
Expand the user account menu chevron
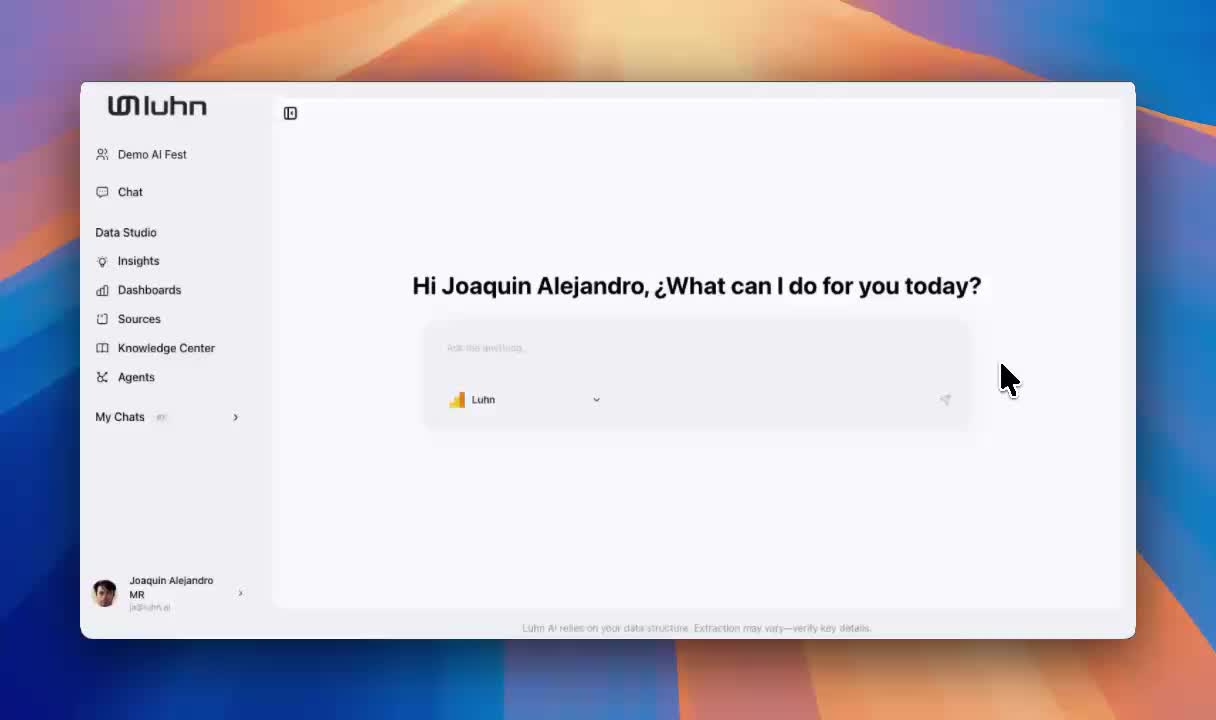(x=240, y=593)
